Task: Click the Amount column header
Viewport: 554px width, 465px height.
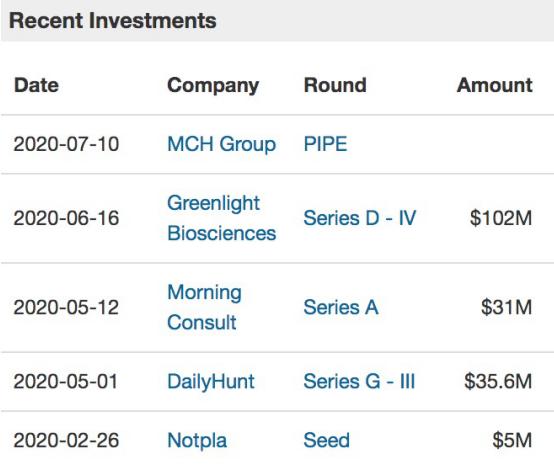Action: 495,85
